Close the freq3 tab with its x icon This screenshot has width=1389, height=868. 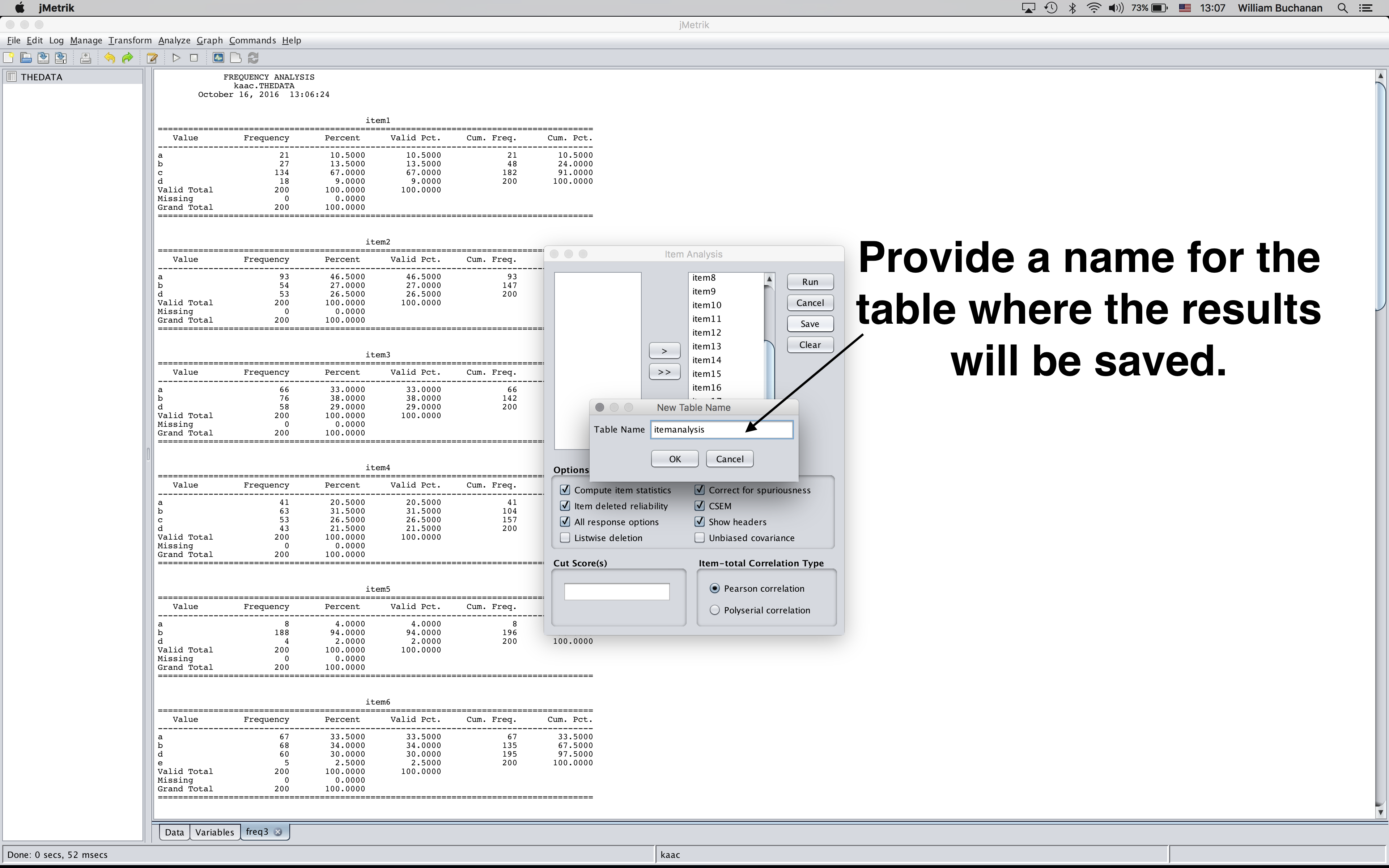tap(278, 832)
